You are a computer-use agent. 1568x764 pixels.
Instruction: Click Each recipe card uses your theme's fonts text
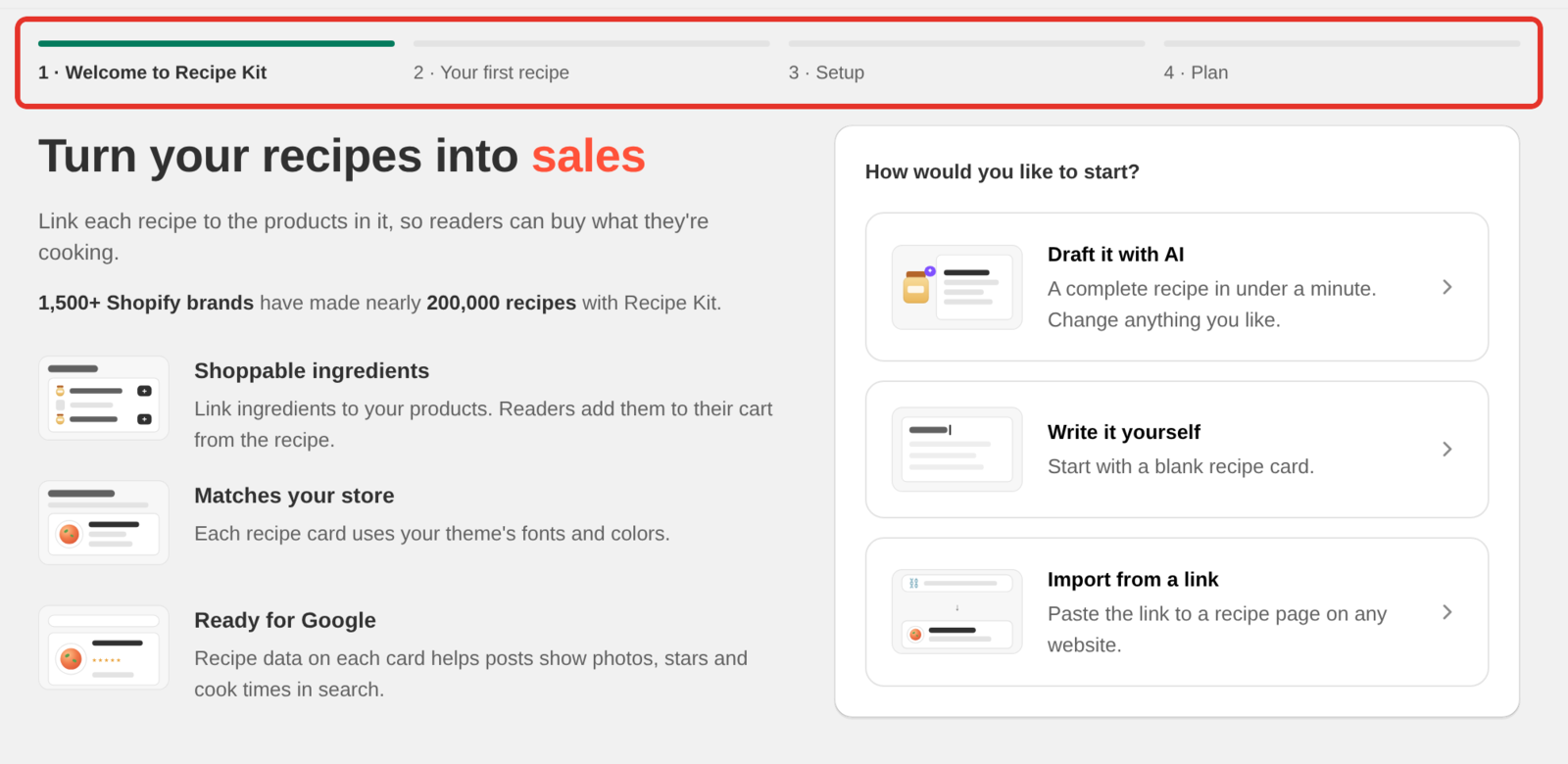[432, 534]
